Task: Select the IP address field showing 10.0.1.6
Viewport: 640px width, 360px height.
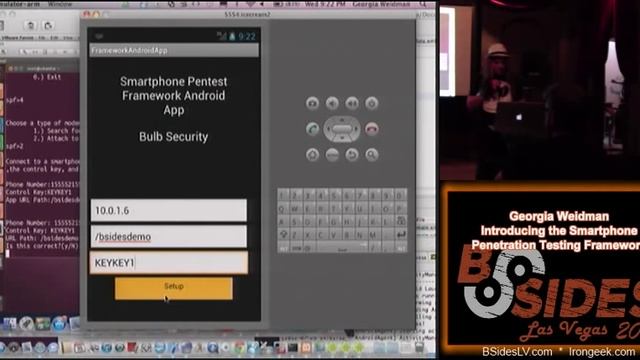Action: point(169,210)
